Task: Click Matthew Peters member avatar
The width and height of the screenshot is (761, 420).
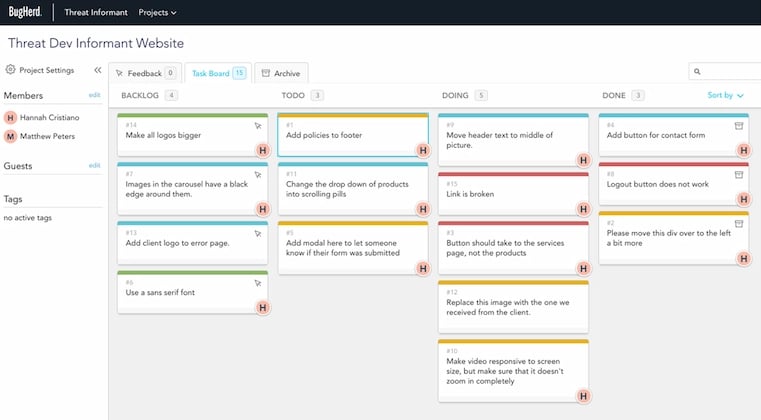Action: 11,135
